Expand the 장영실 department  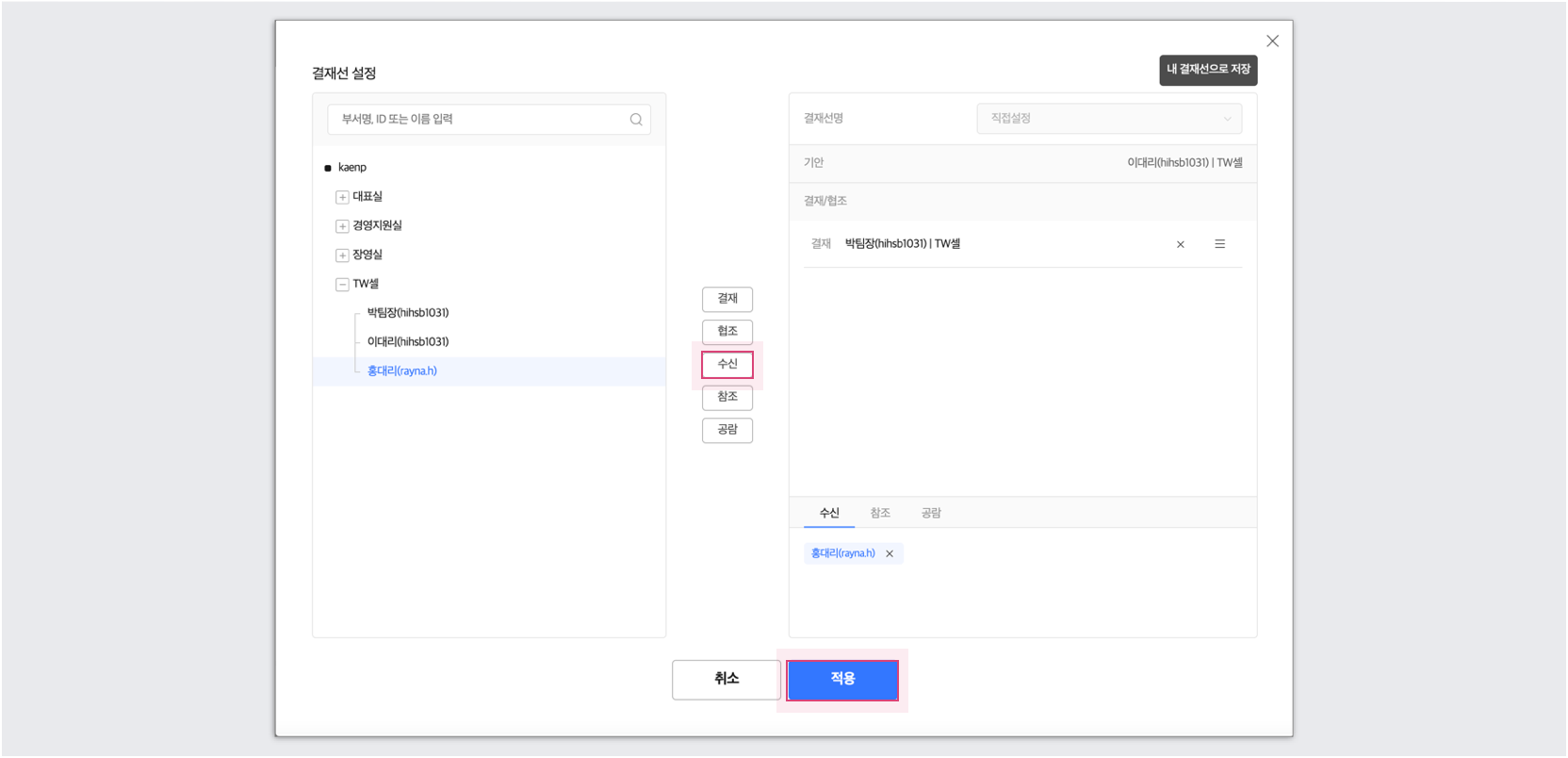[342, 255]
